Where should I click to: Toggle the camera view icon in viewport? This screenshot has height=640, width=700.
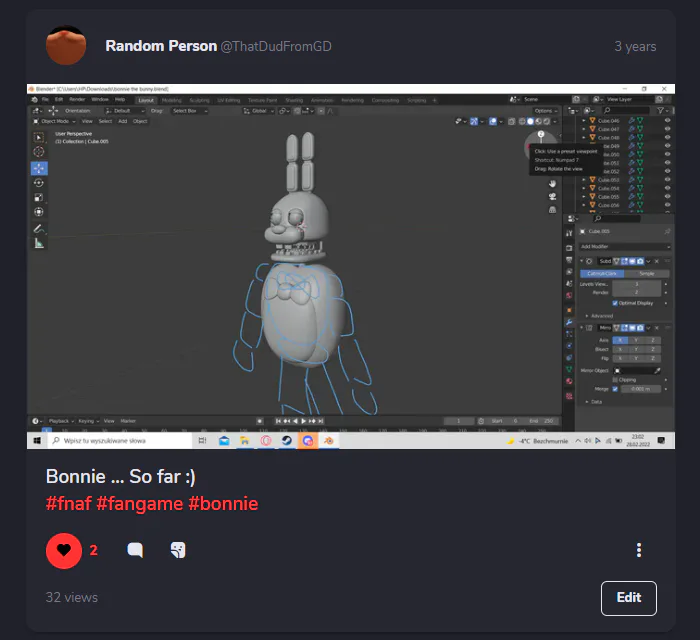click(552, 196)
